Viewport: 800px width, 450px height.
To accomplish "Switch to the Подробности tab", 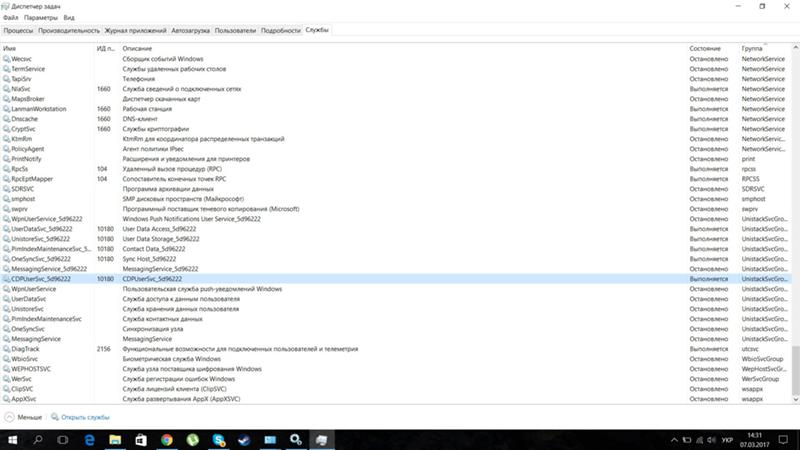I will point(281,31).
